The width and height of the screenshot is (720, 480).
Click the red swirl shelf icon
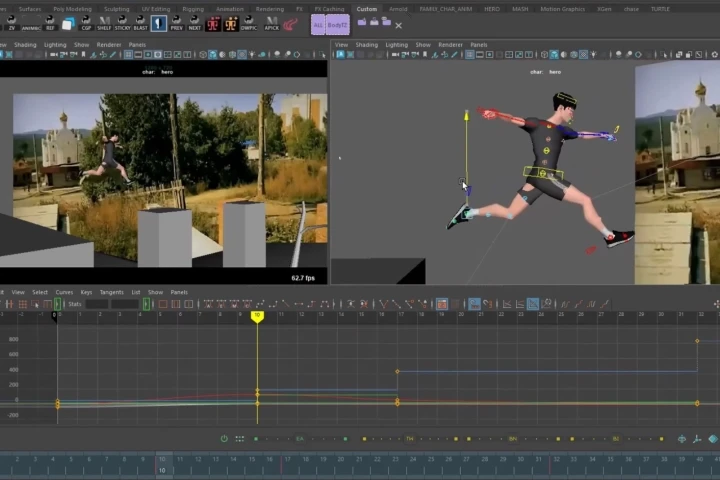290,24
